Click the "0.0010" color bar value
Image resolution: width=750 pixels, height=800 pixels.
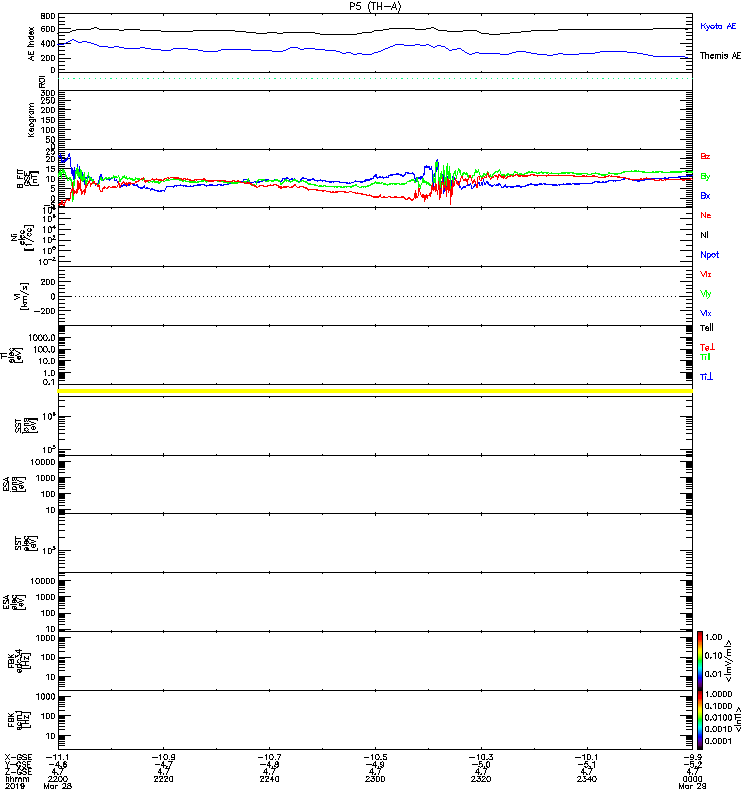click(718, 729)
